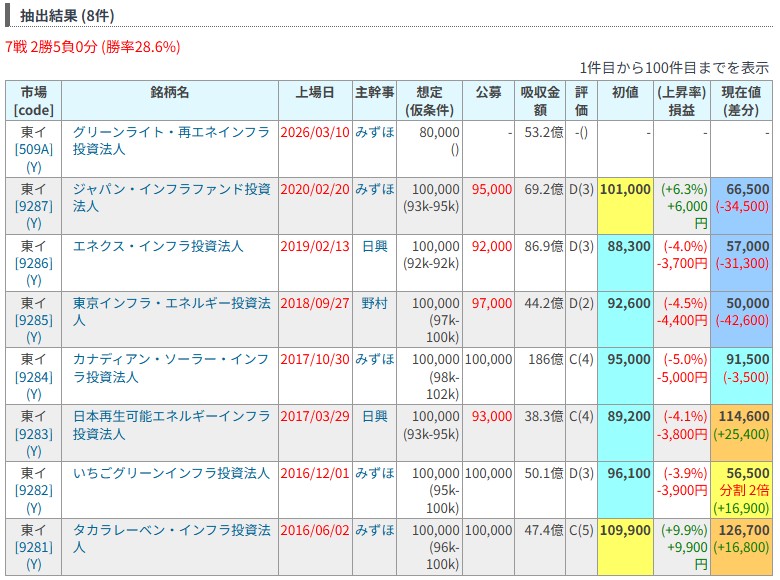Click the yellow 101,000 initial price cell

[x=625, y=189]
